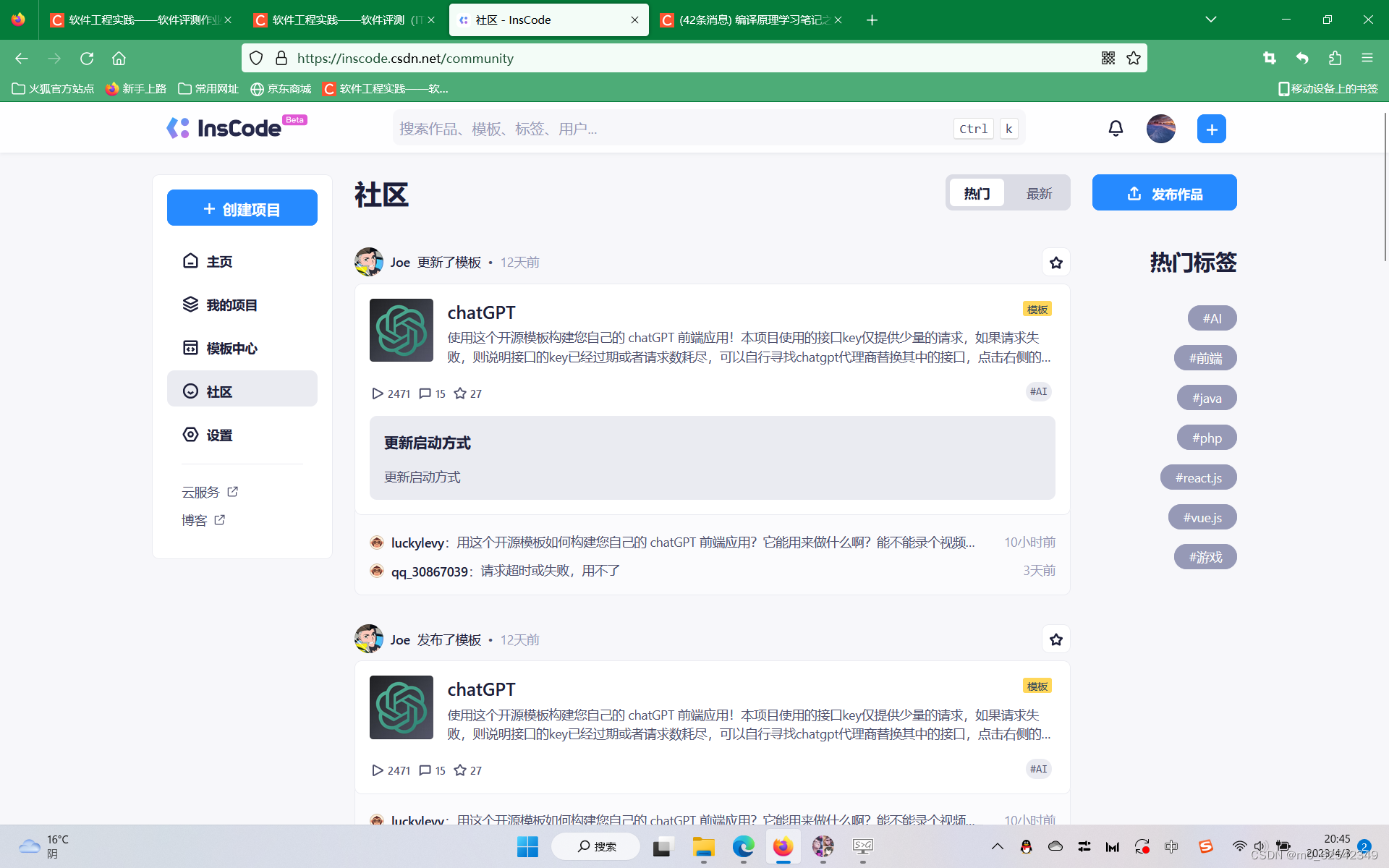Switch to the 最新 sorting toggle

tap(1039, 194)
